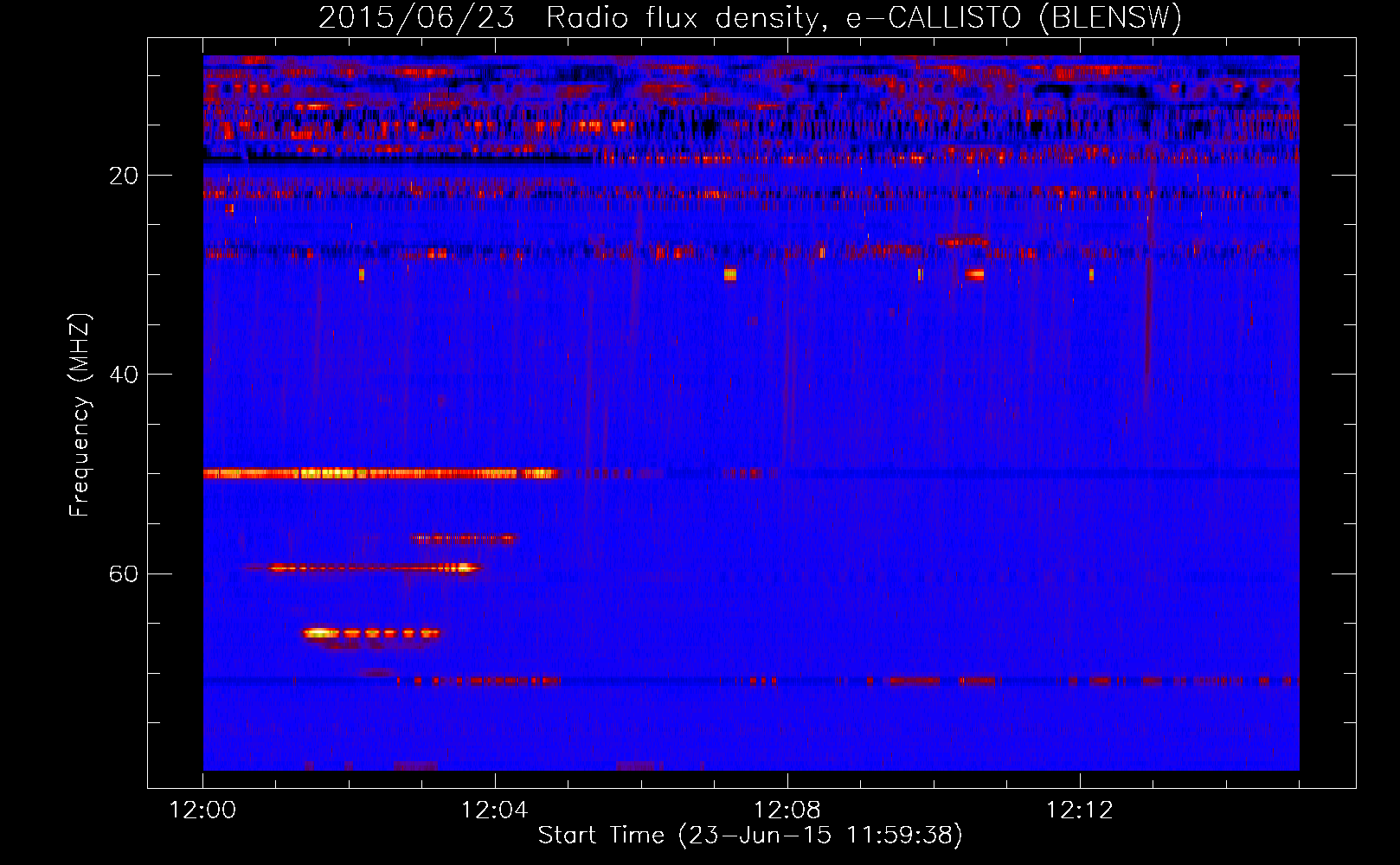Click the "Start Time (23-Jun-15 11:59:38)" label
This screenshot has width=1400, height=865.
(x=750, y=836)
